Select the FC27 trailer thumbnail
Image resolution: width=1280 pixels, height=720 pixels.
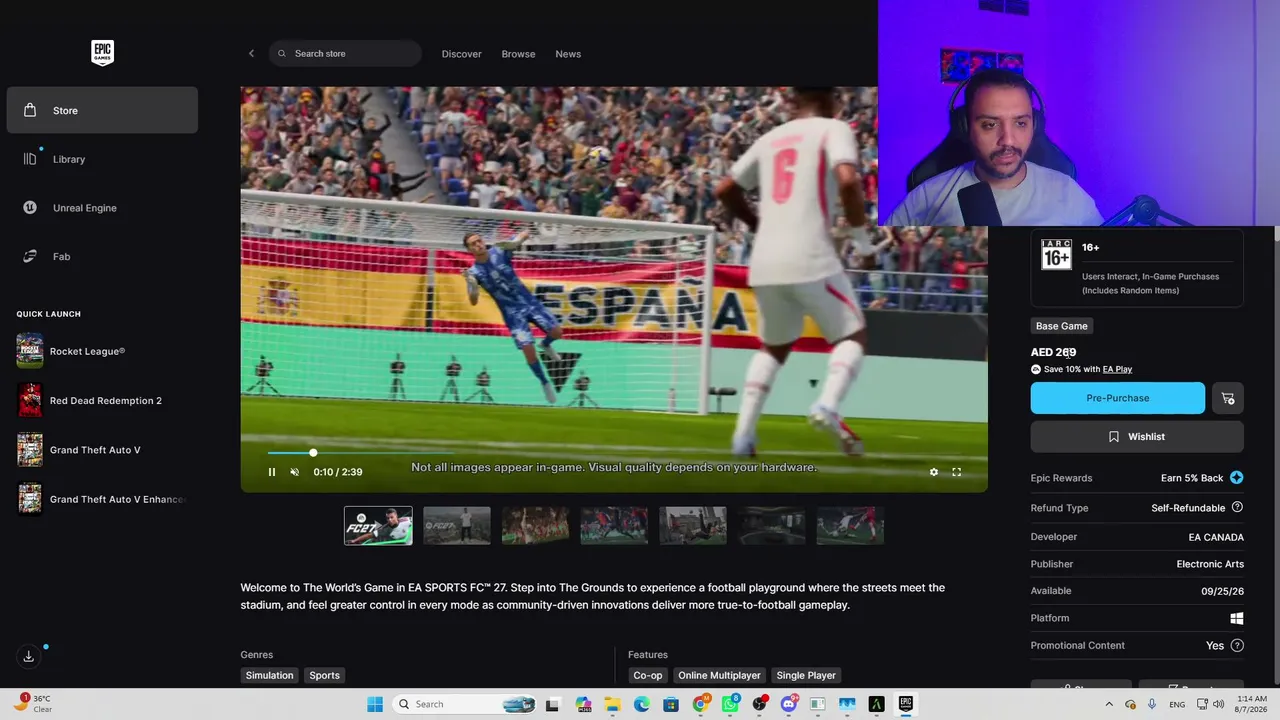[378, 526]
